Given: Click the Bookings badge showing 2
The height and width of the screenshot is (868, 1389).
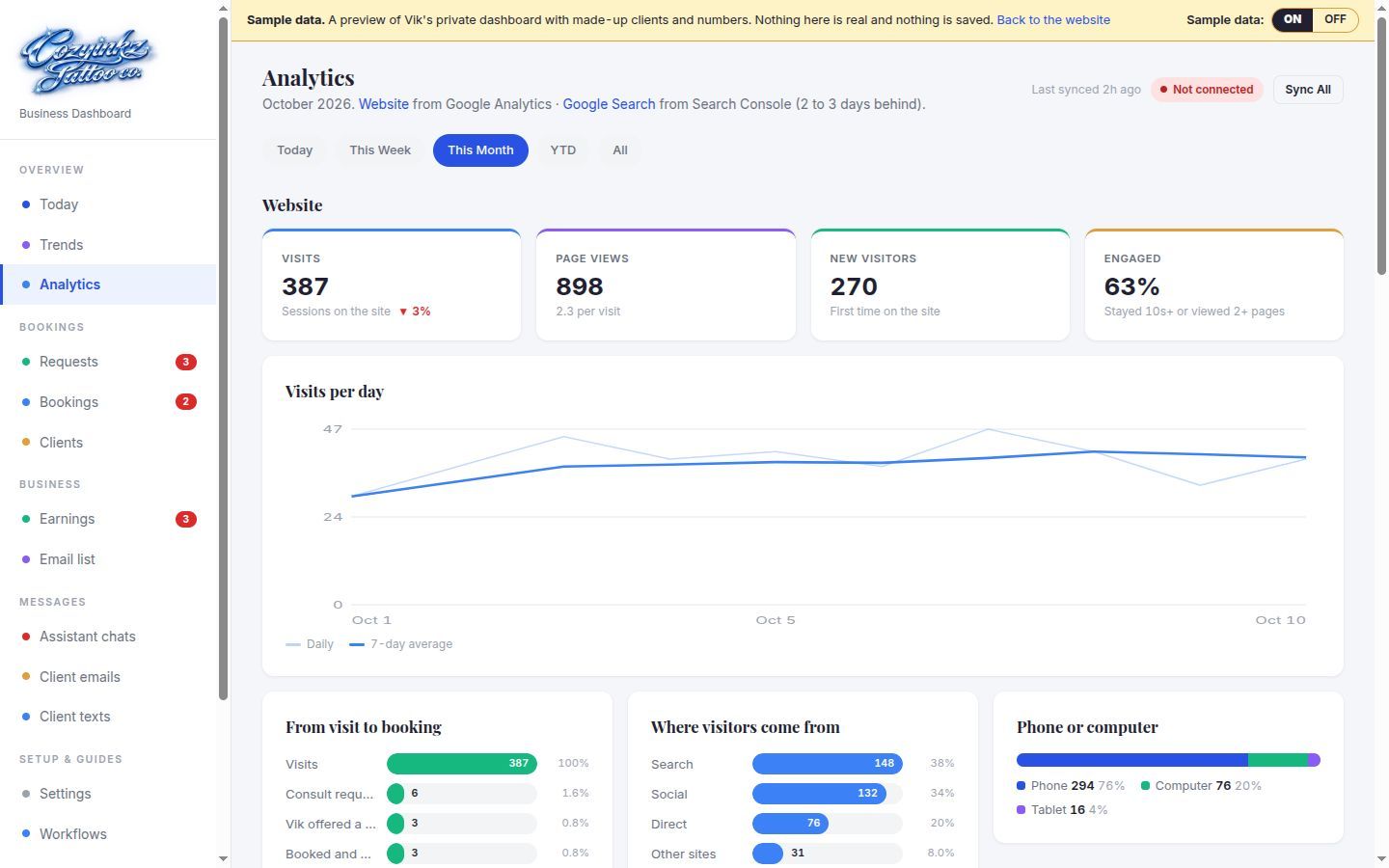Looking at the screenshot, I should [186, 401].
